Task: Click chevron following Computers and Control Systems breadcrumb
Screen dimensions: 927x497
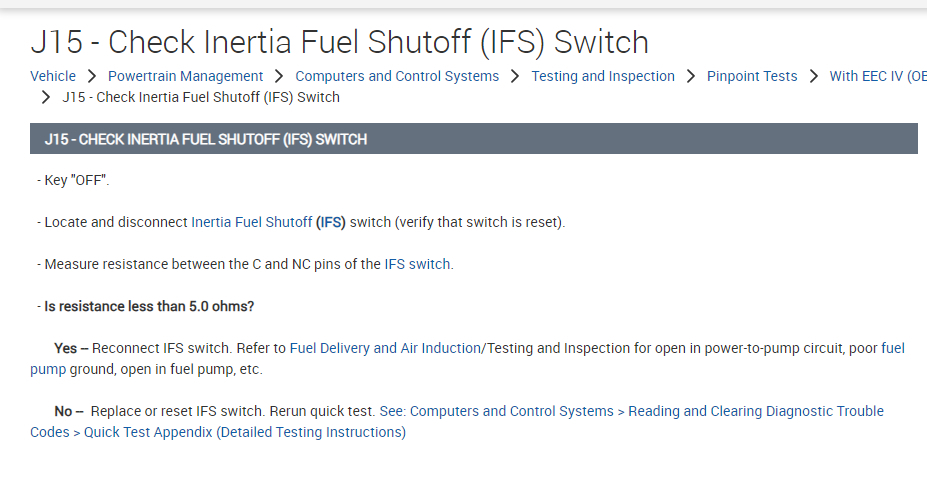Action: click(515, 76)
